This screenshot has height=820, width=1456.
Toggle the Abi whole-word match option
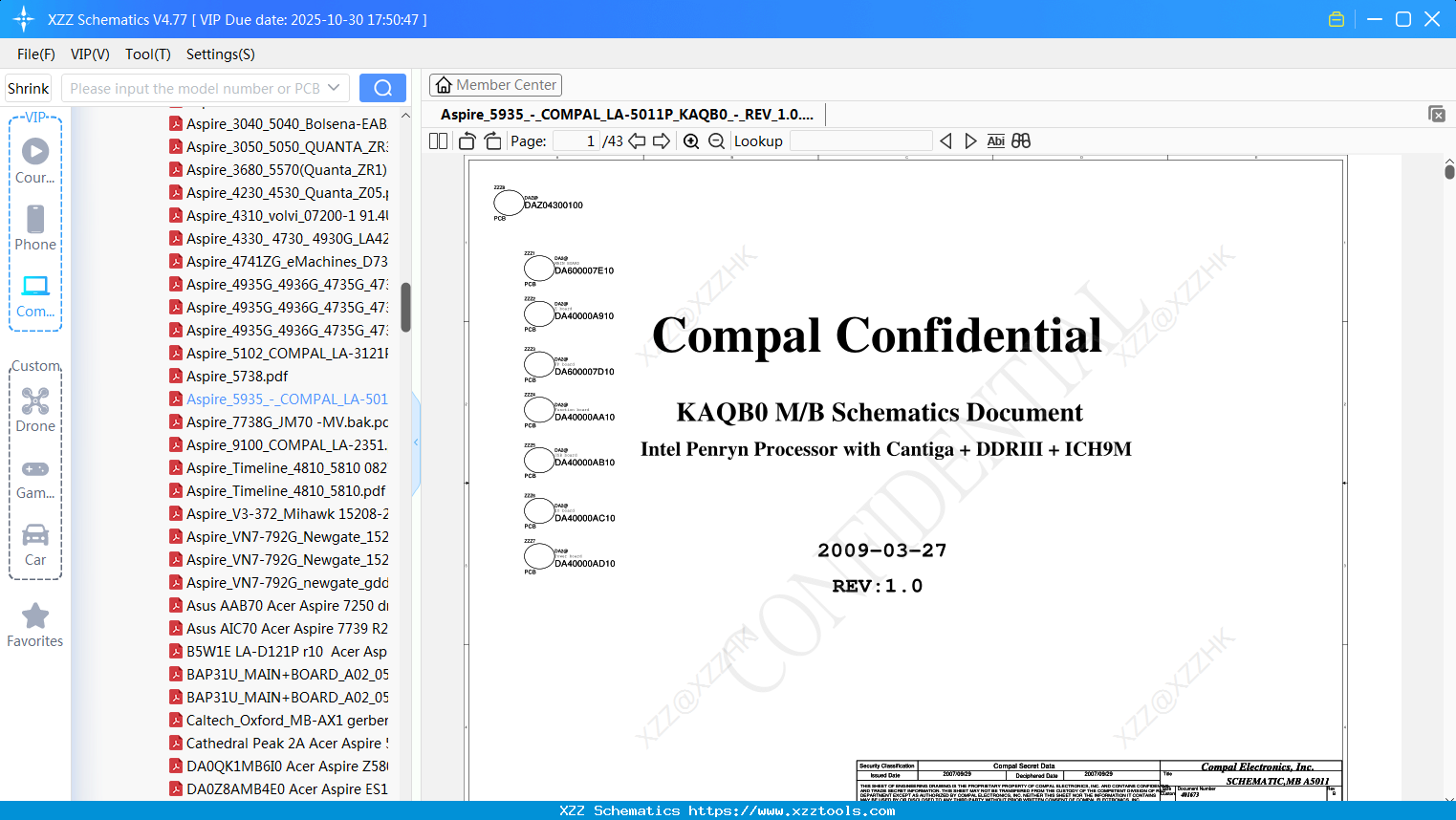pos(995,140)
